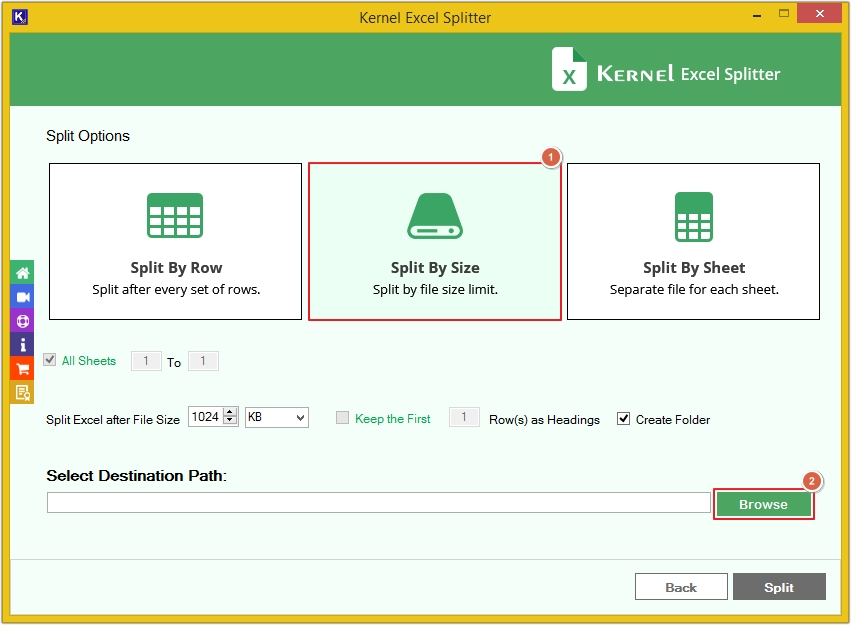Click the Split By Size drive icon
Screen dimensions: 852x626
coord(435,216)
